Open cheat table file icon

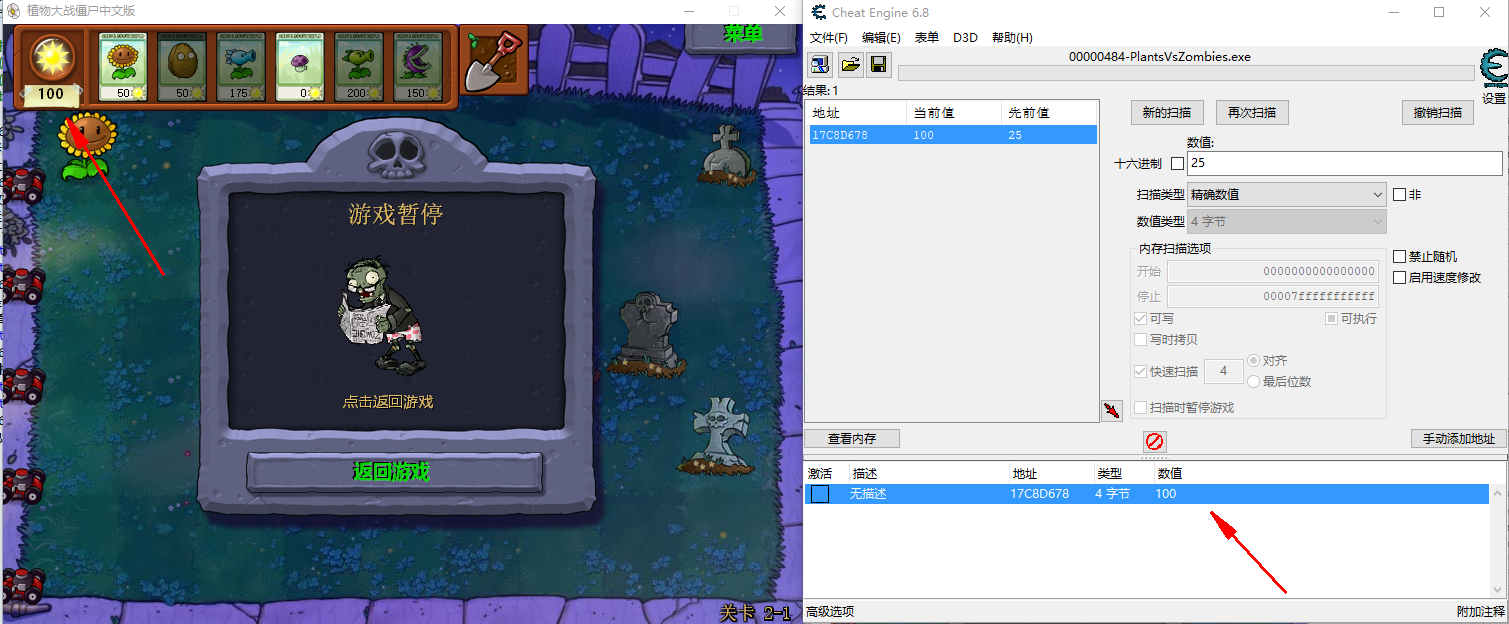850,65
